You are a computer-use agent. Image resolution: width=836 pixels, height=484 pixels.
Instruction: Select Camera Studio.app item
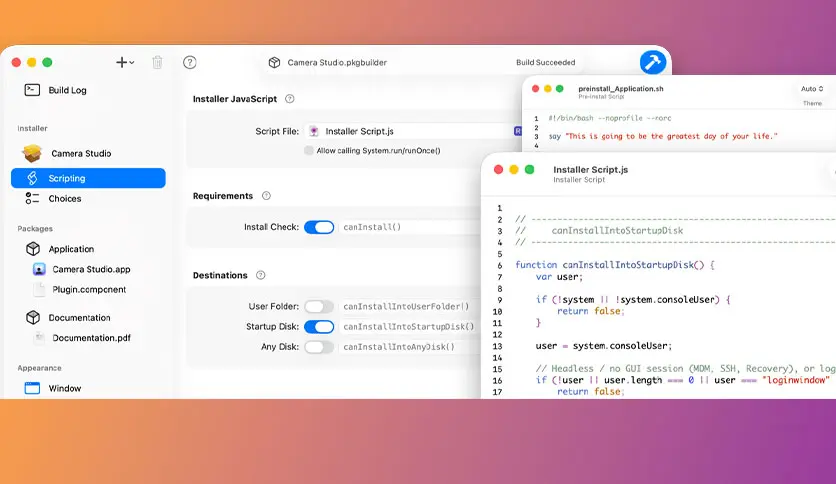(x=91, y=269)
